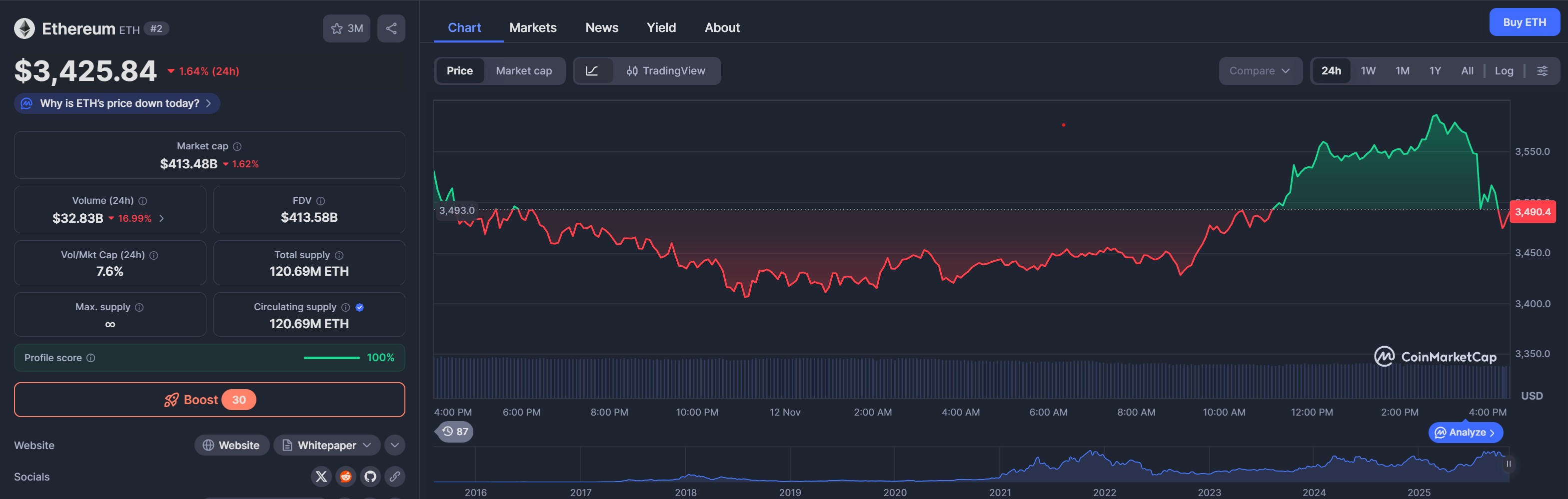
Task: Open the chart settings sliders icon
Action: 1542,71
